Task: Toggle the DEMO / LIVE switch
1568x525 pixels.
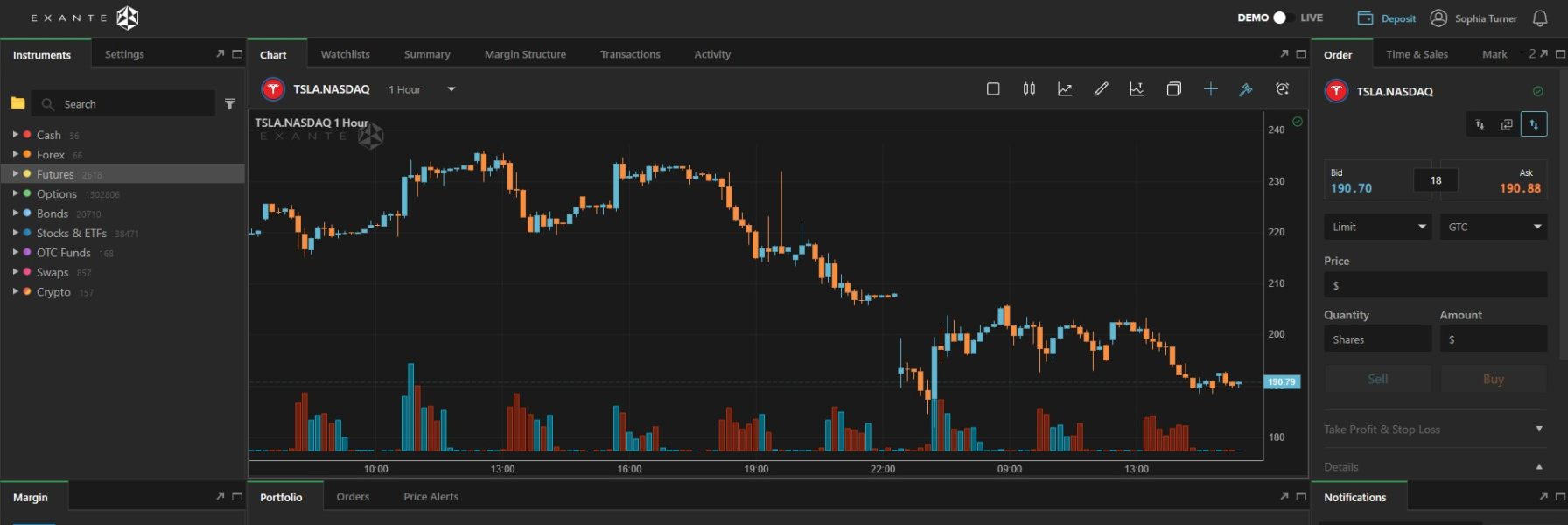Action: coord(1283,17)
